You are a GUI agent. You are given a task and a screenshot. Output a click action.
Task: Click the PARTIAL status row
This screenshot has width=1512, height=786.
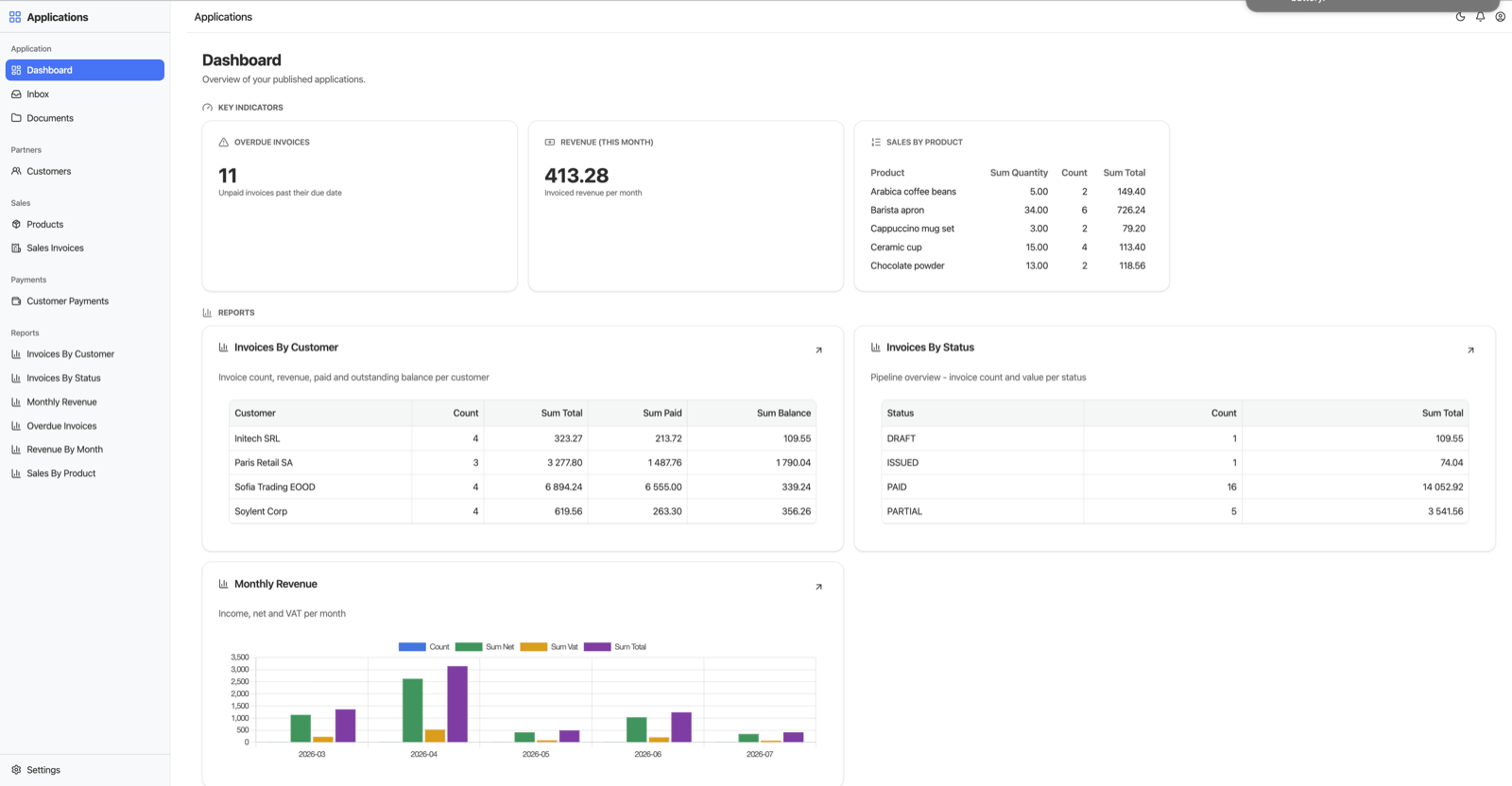click(1175, 511)
